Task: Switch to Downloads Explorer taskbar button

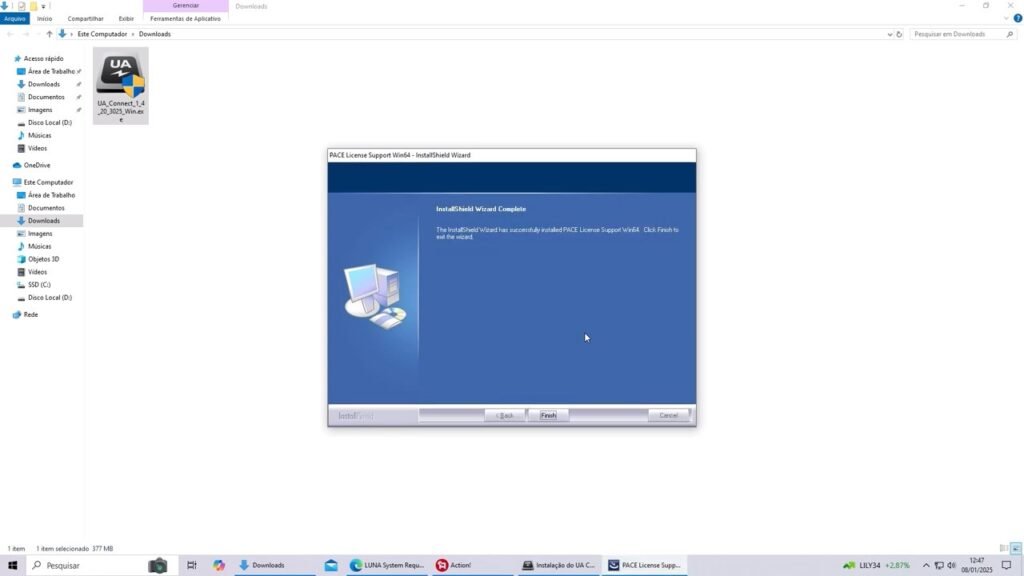Action: [x=274, y=566]
